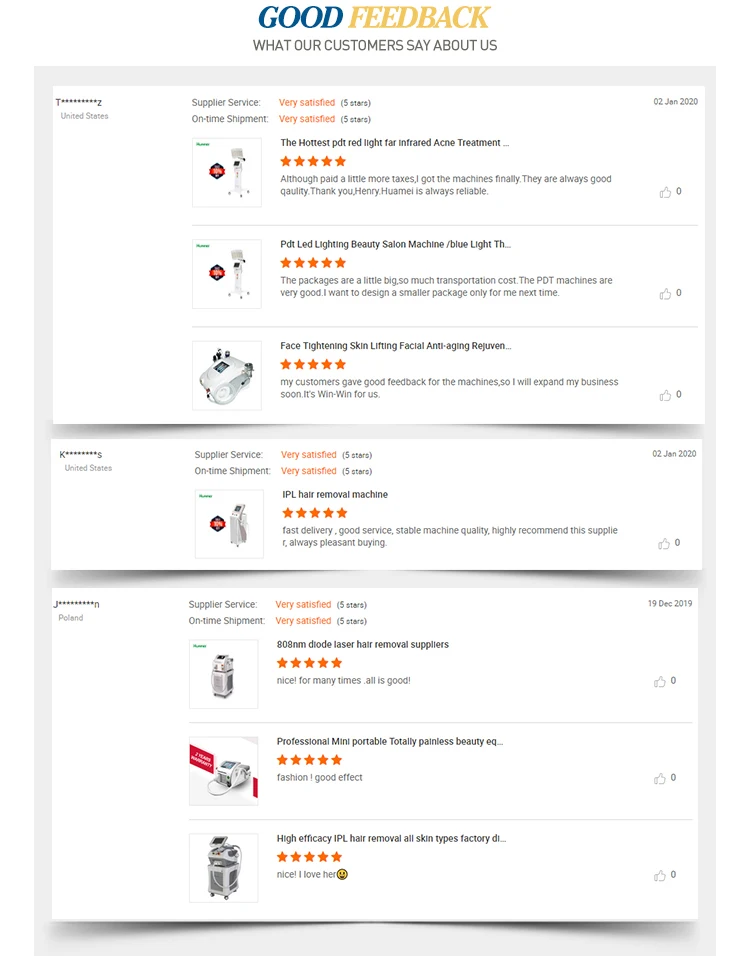Like the High efficacy IPL review
Image resolution: width=750 pixels, height=957 pixels.
[660, 875]
